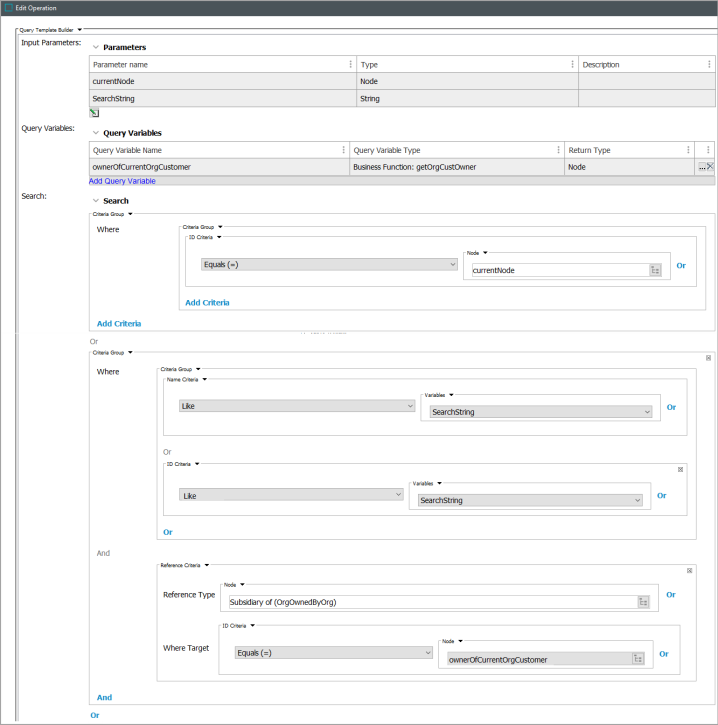Open first outer Criteria Group type arrow
718x725 pixels.
(x=130, y=214)
